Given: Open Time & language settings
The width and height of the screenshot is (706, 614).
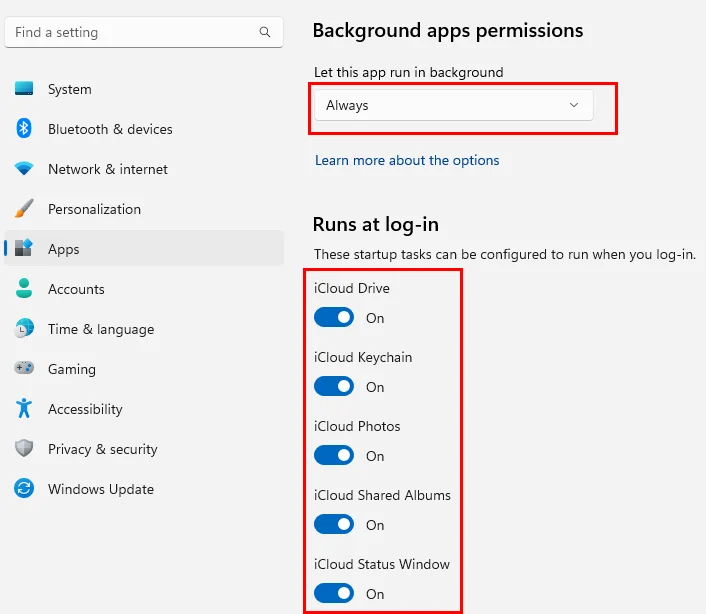Looking at the screenshot, I should 144,329.
